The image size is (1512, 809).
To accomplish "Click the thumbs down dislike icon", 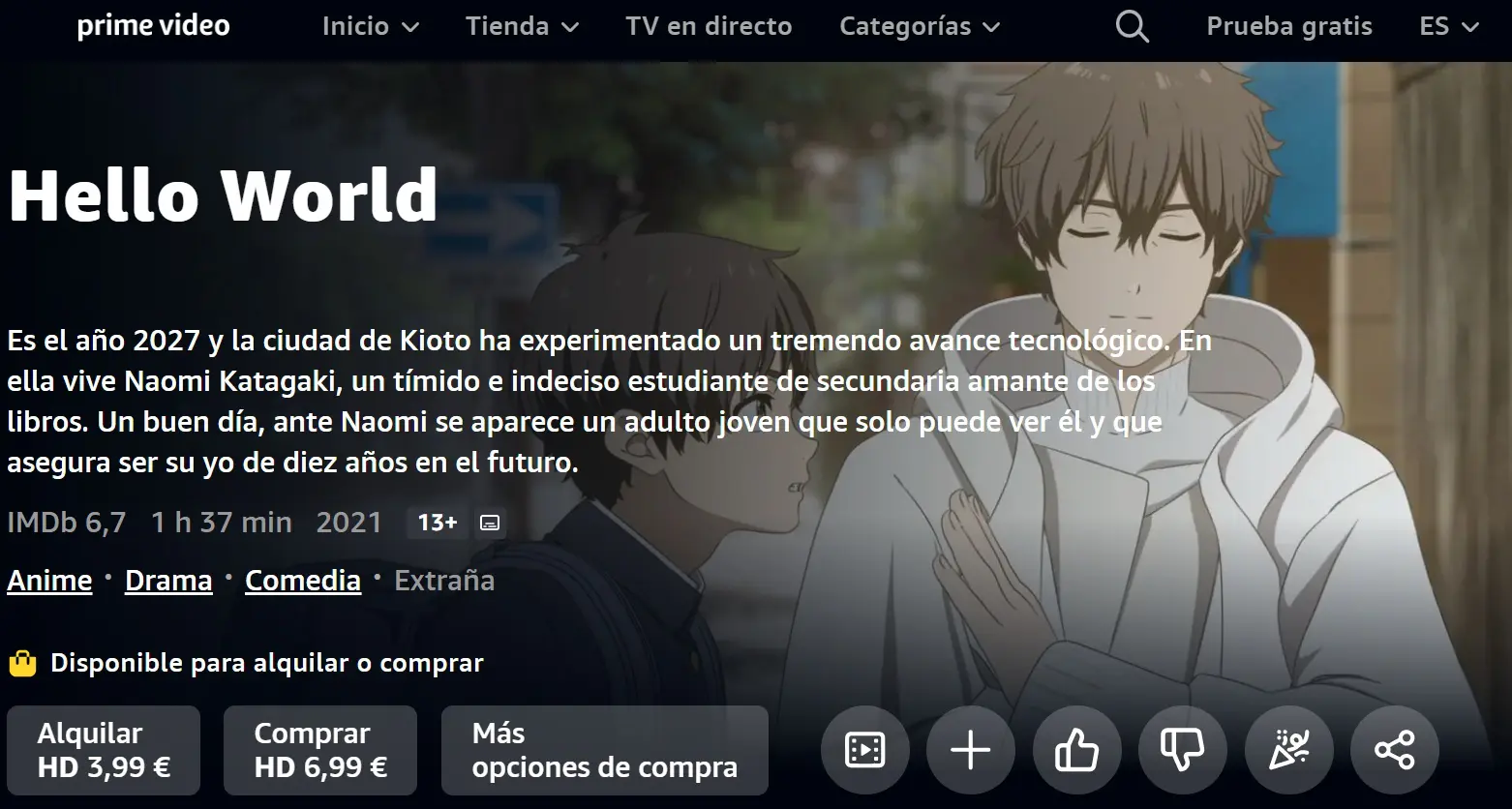I will tap(1182, 750).
